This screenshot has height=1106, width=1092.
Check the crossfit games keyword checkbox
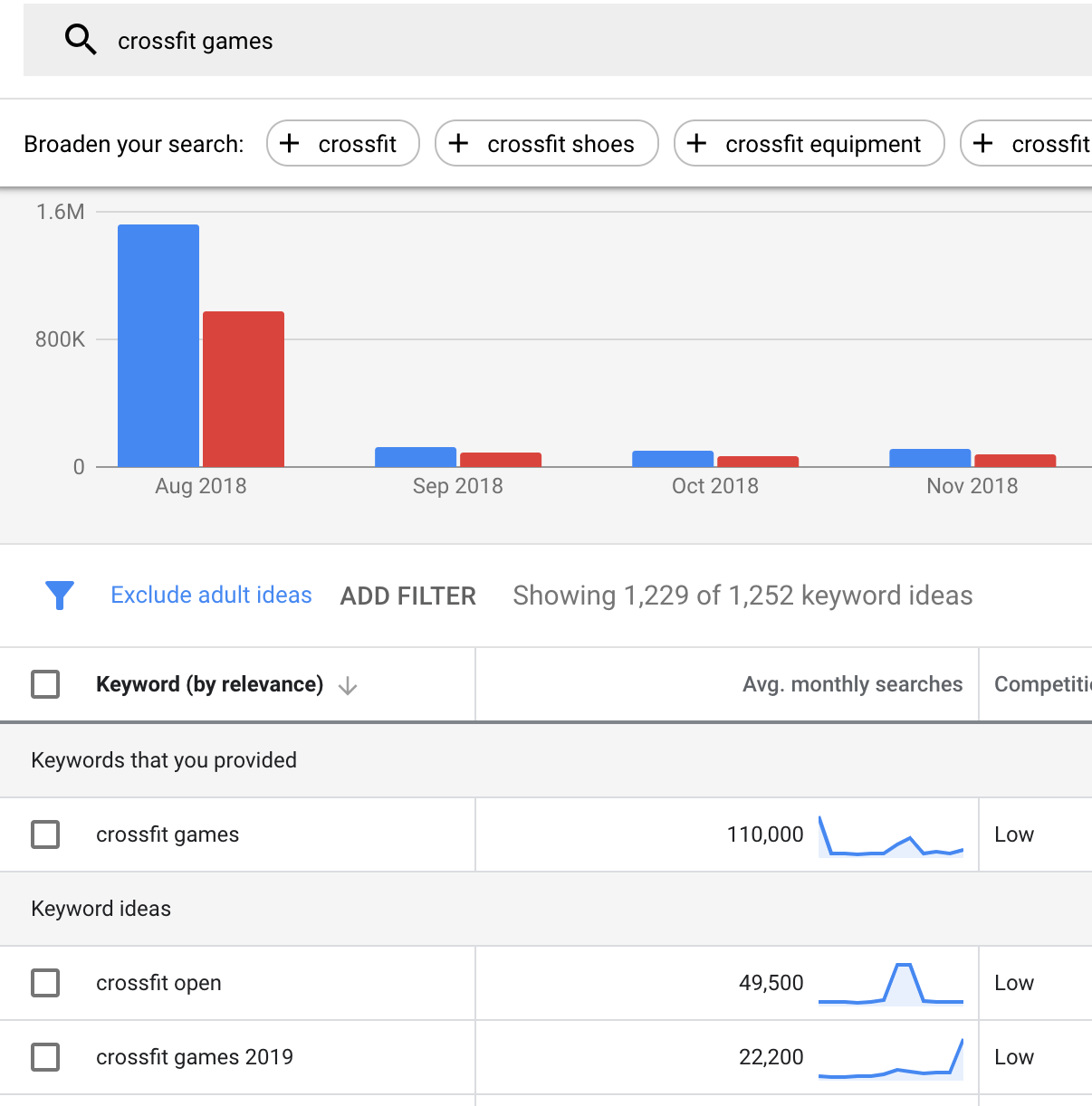click(45, 834)
